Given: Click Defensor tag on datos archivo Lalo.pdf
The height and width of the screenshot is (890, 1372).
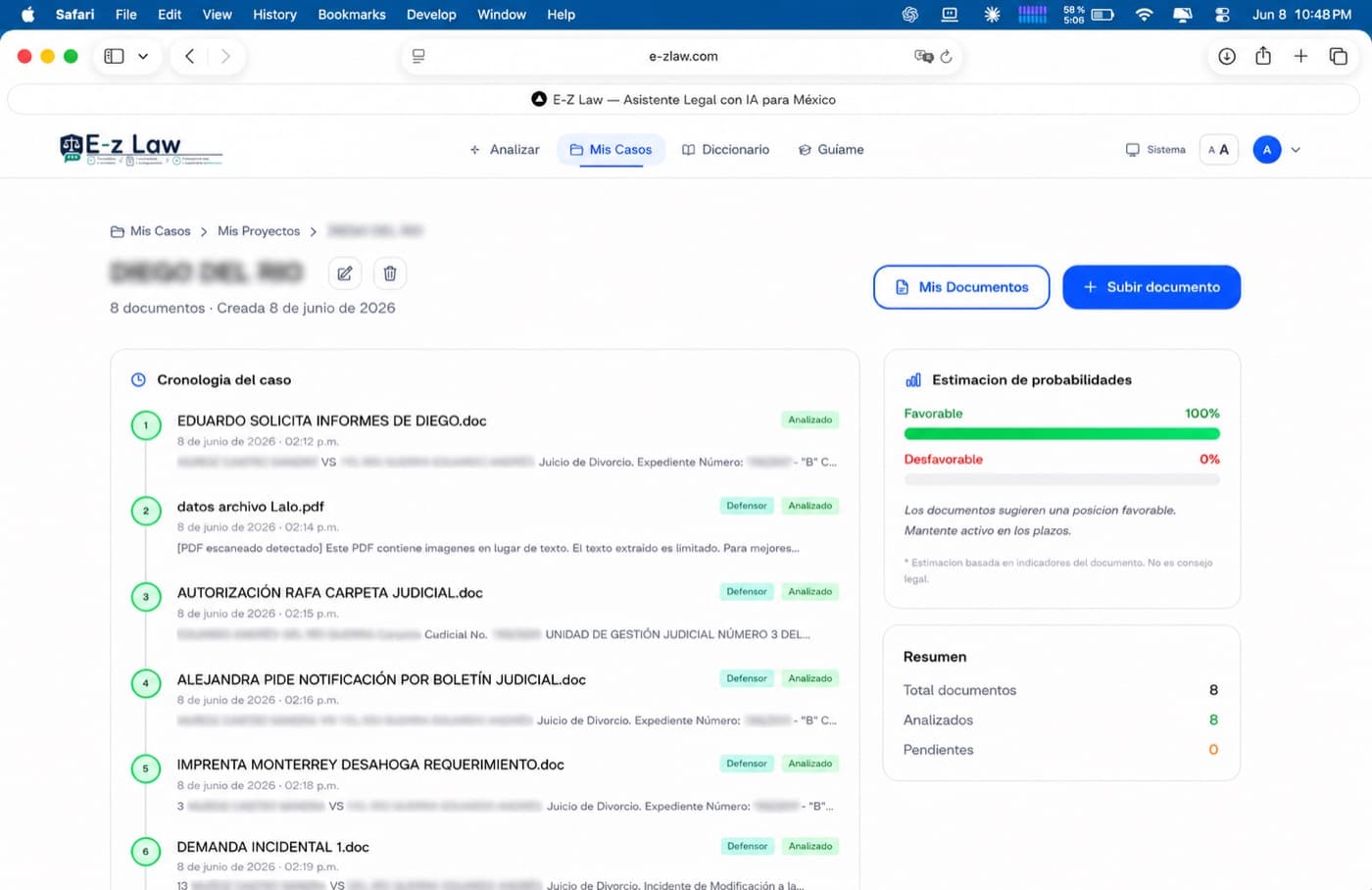Looking at the screenshot, I should pyautogui.click(x=747, y=506).
